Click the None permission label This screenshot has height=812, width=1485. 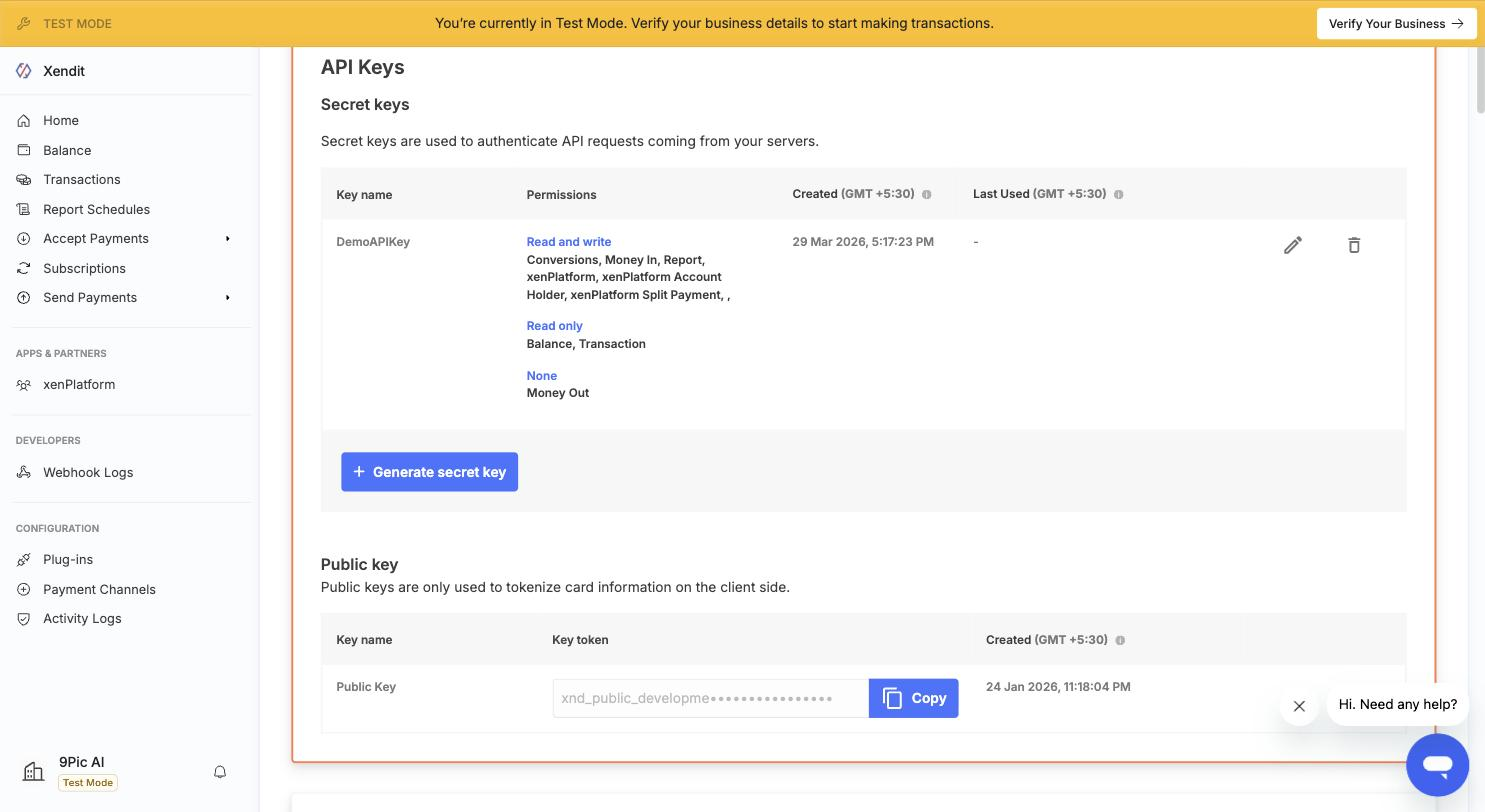coord(542,376)
